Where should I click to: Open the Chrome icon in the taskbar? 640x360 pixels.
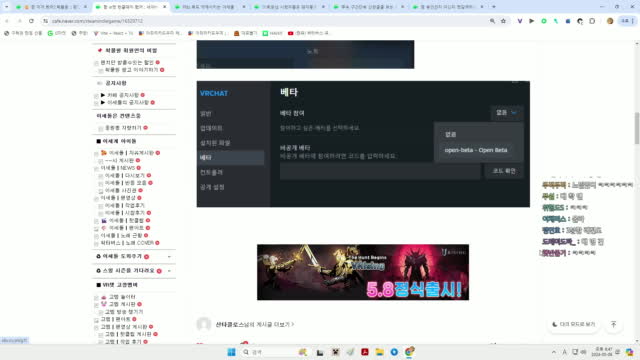409,352
